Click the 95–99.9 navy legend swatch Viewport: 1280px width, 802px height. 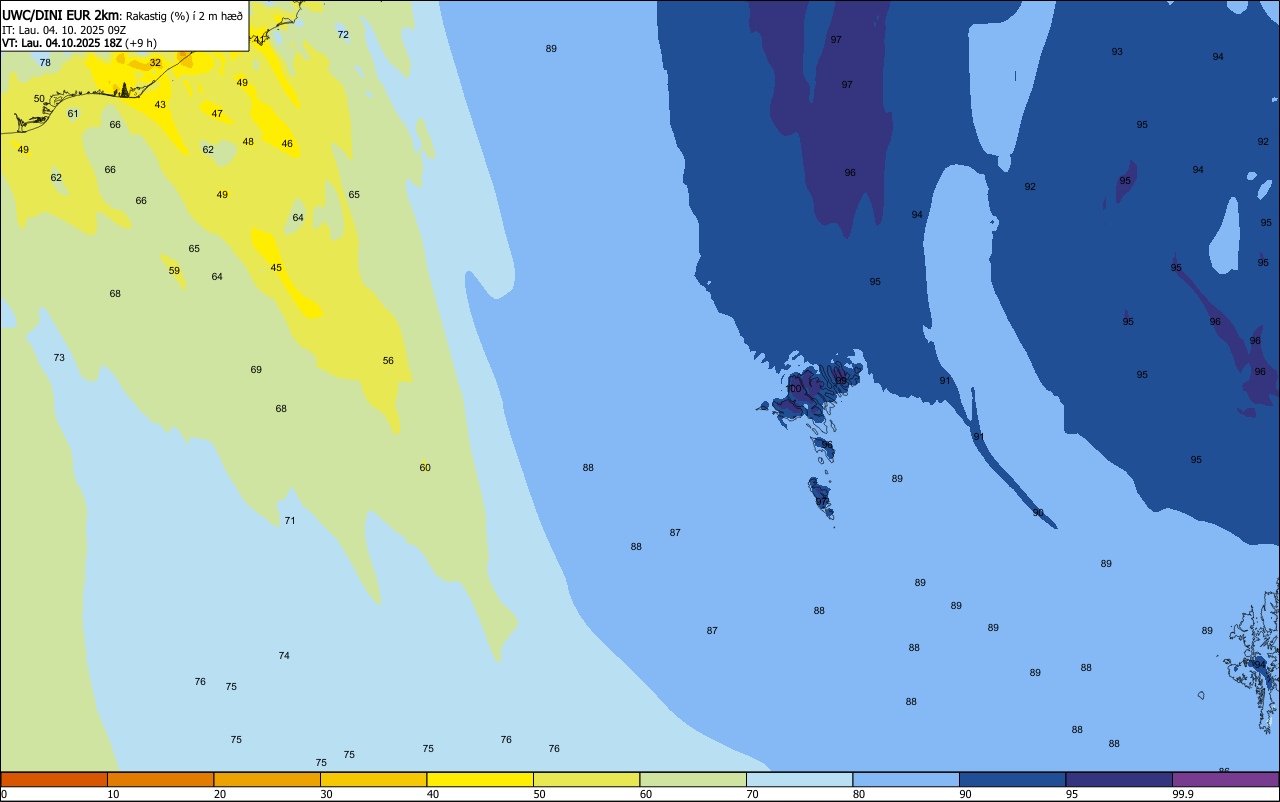(1119, 779)
